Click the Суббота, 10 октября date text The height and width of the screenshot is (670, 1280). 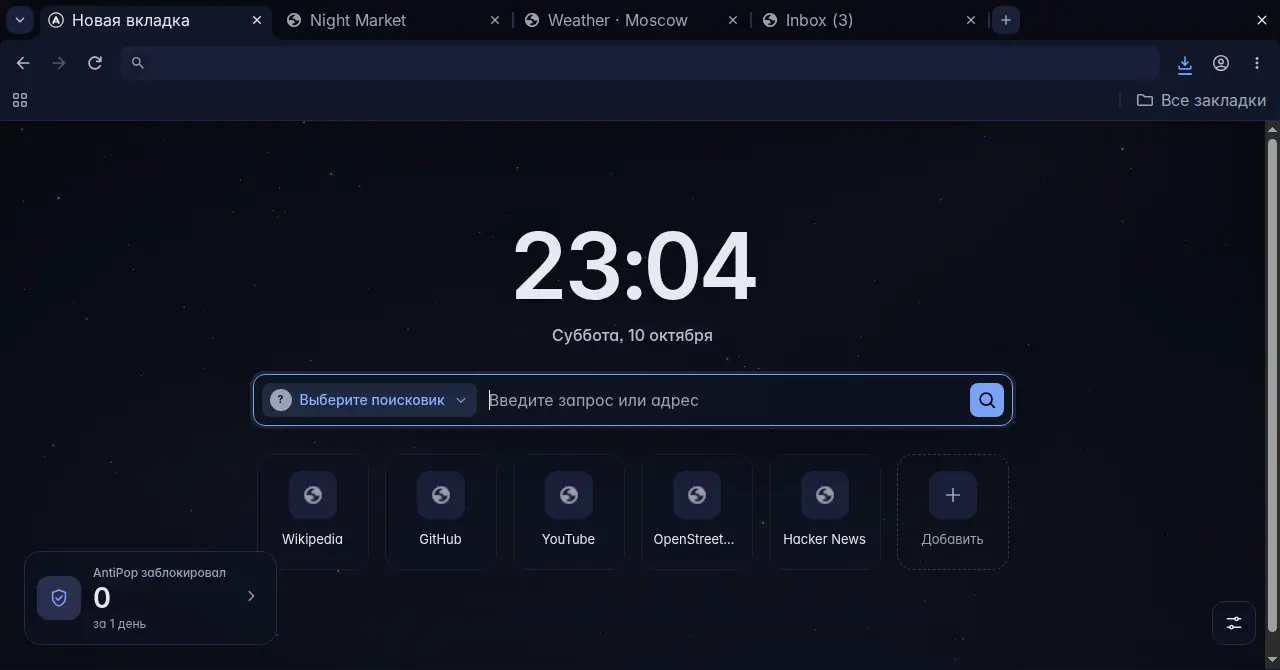[632, 336]
